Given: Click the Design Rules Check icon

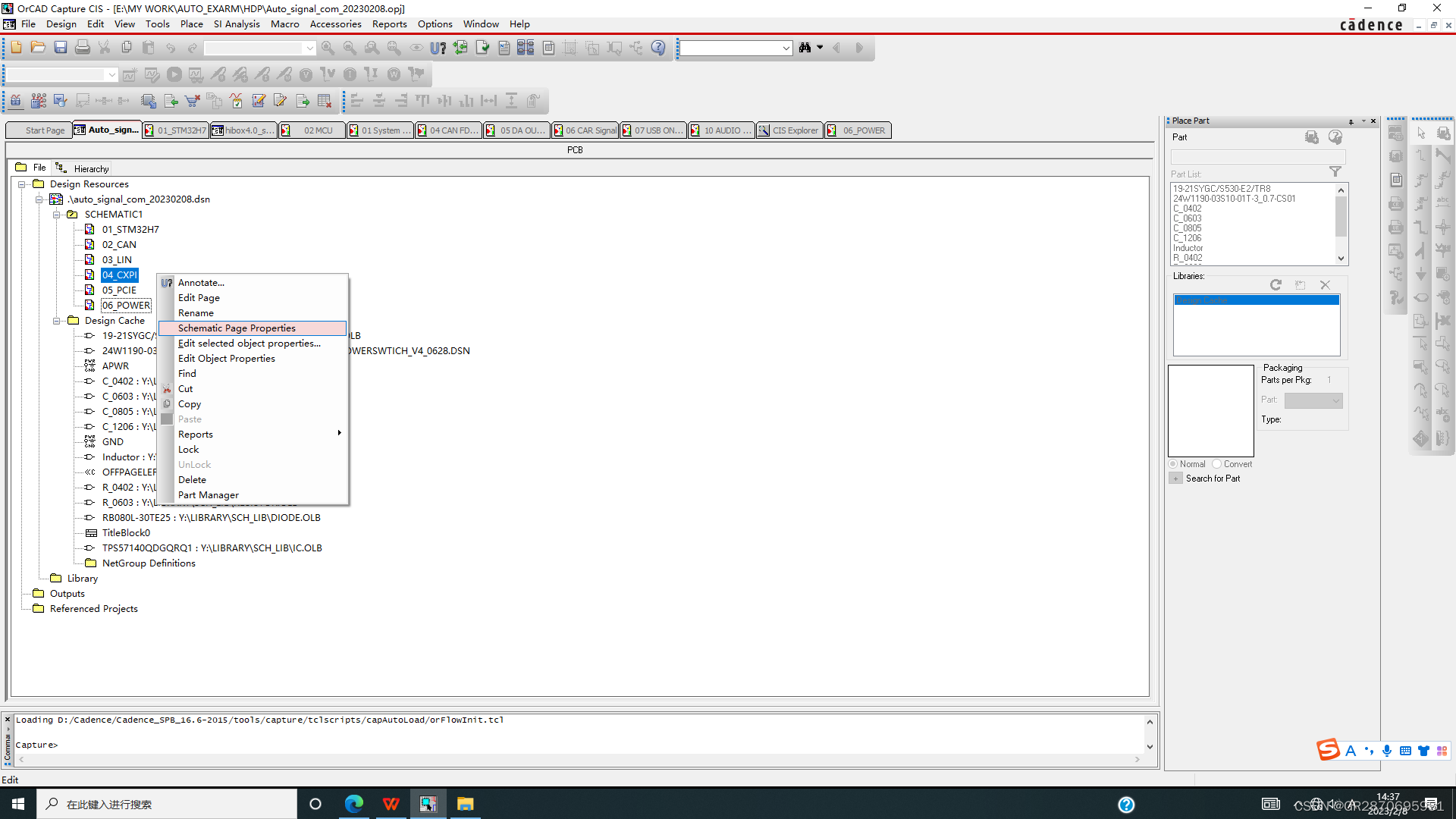Looking at the screenshot, I should point(482,48).
